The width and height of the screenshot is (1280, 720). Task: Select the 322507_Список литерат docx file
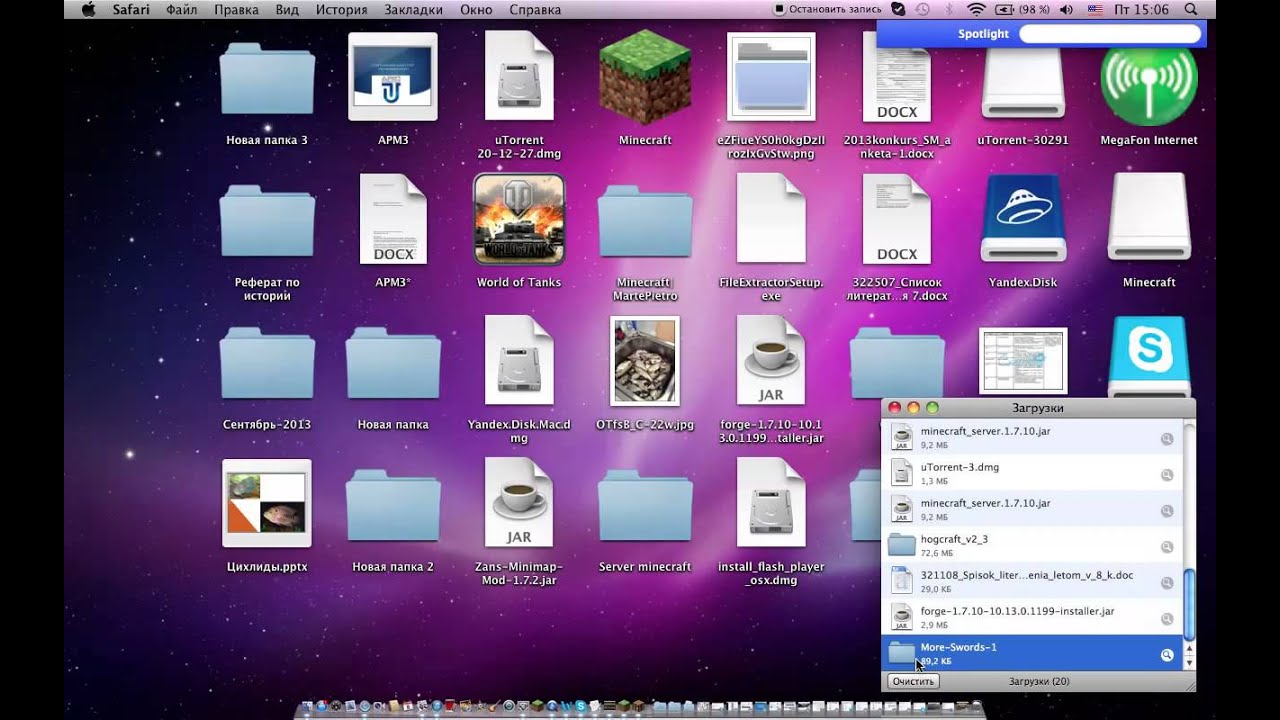coord(897,219)
